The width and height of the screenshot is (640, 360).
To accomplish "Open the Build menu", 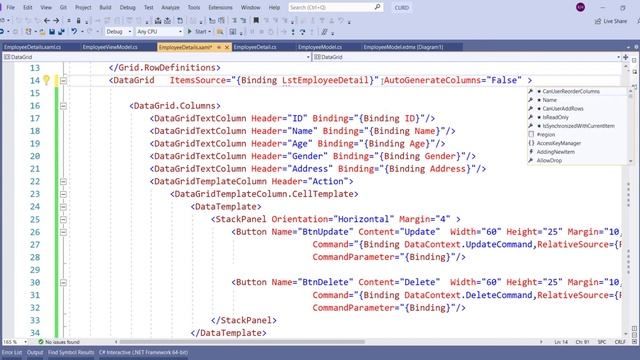I will coord(105,7).
